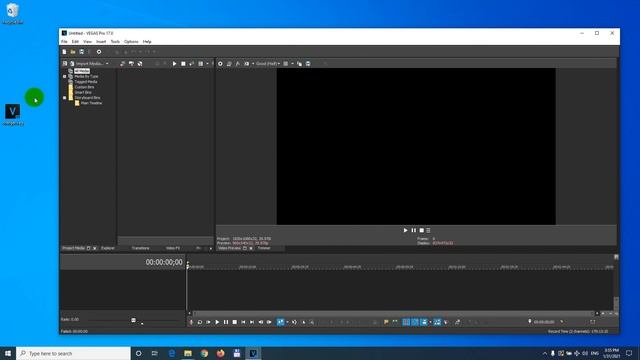
Task: Select Smart Bins folder
Action: pyautogui.click(x=83, y=92)
